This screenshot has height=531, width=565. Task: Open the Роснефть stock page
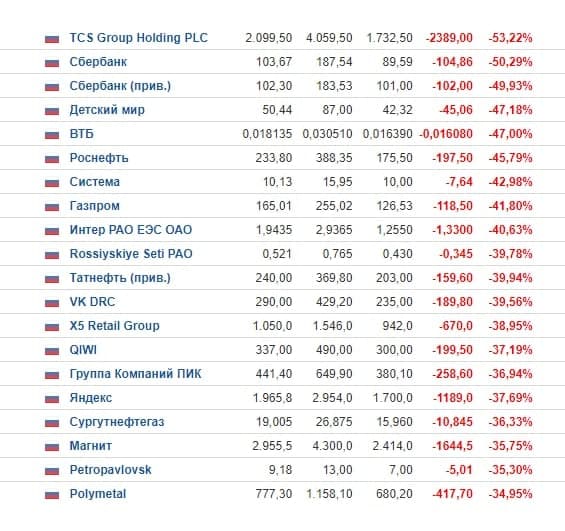click(99, 158)
